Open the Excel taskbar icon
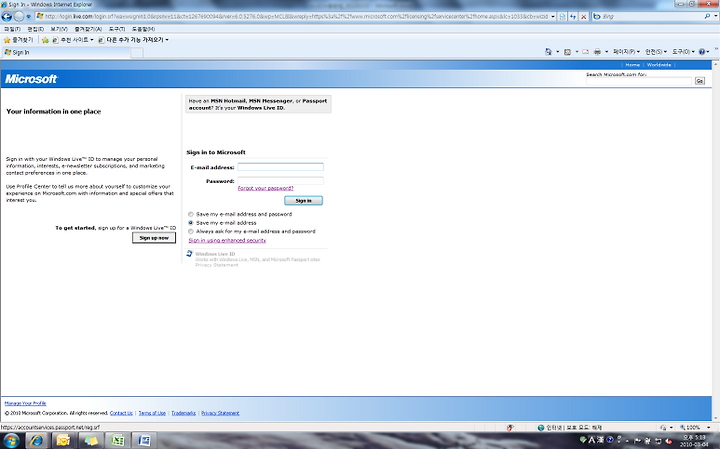Screen dimensions: 720x449 click(118, 441)
